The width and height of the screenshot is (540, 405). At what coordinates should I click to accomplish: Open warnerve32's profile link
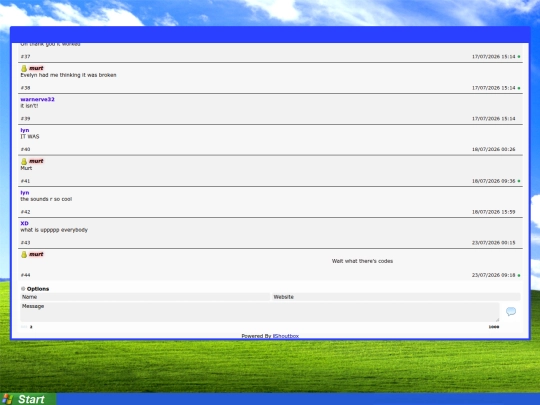[x=38, y=99]
